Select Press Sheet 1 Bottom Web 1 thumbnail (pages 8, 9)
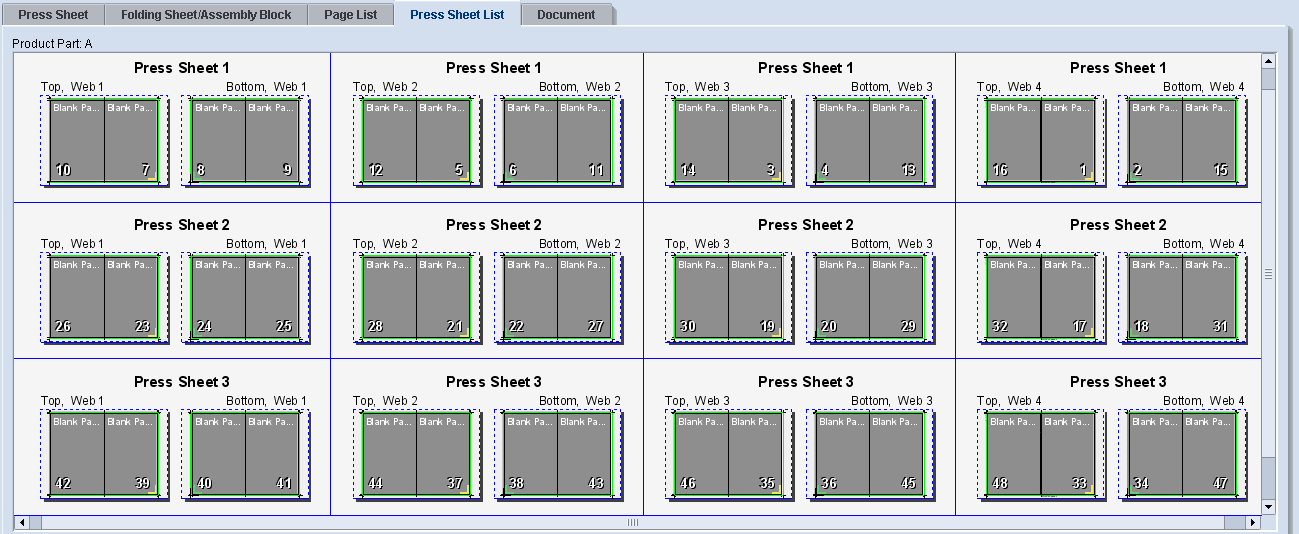 click(x=245, y=141)
